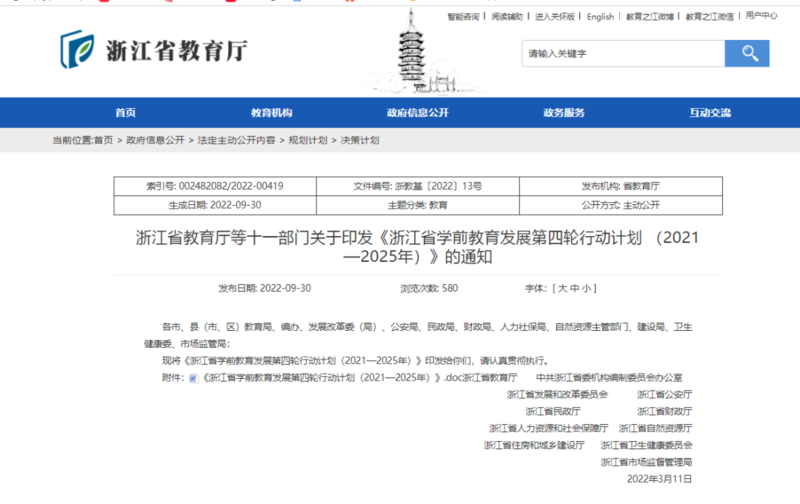Open the 教育机构 navigation menu
Viewport: 800px width, 504px height.
[271, 113]
